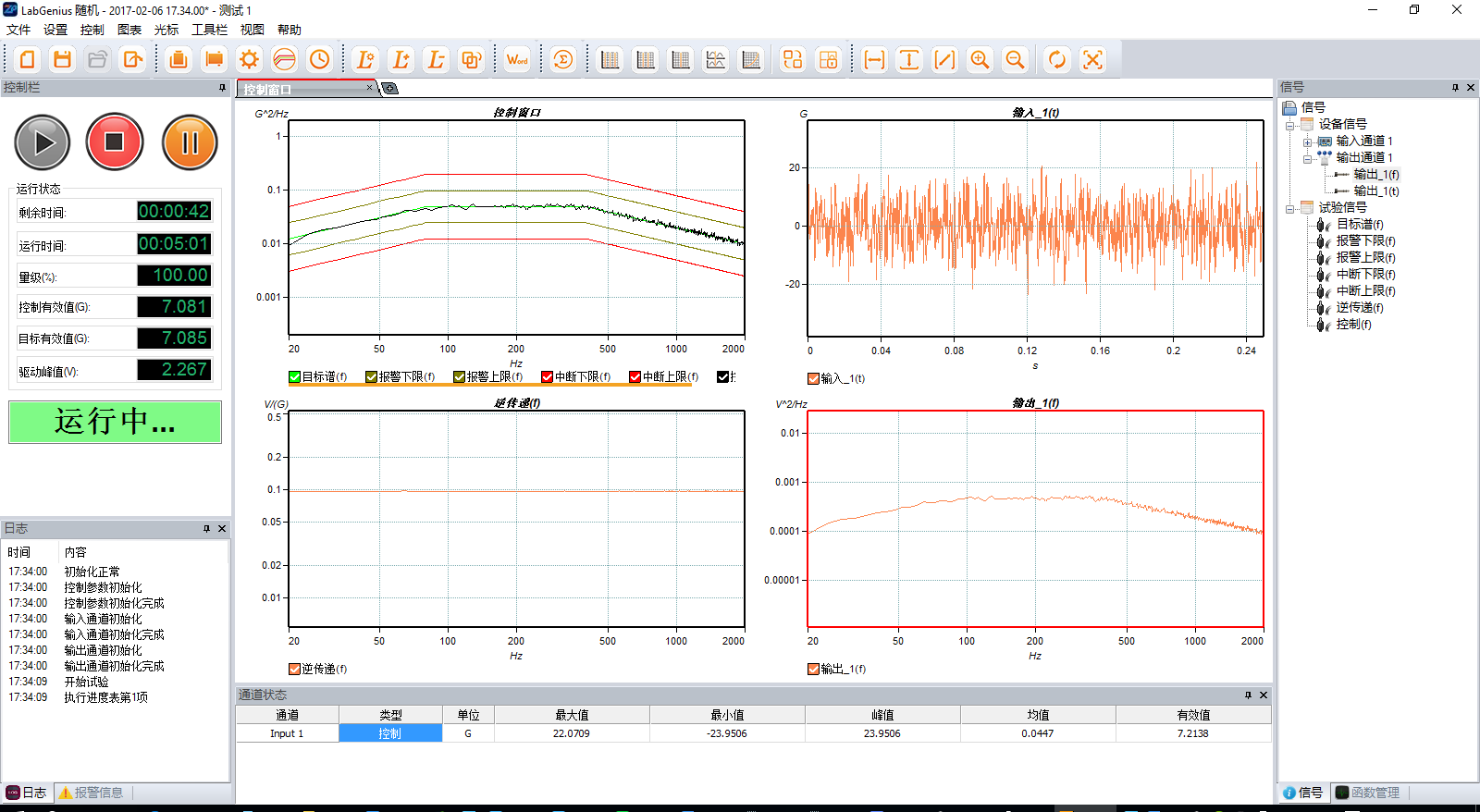Start the test with the play button

point(43,142)
